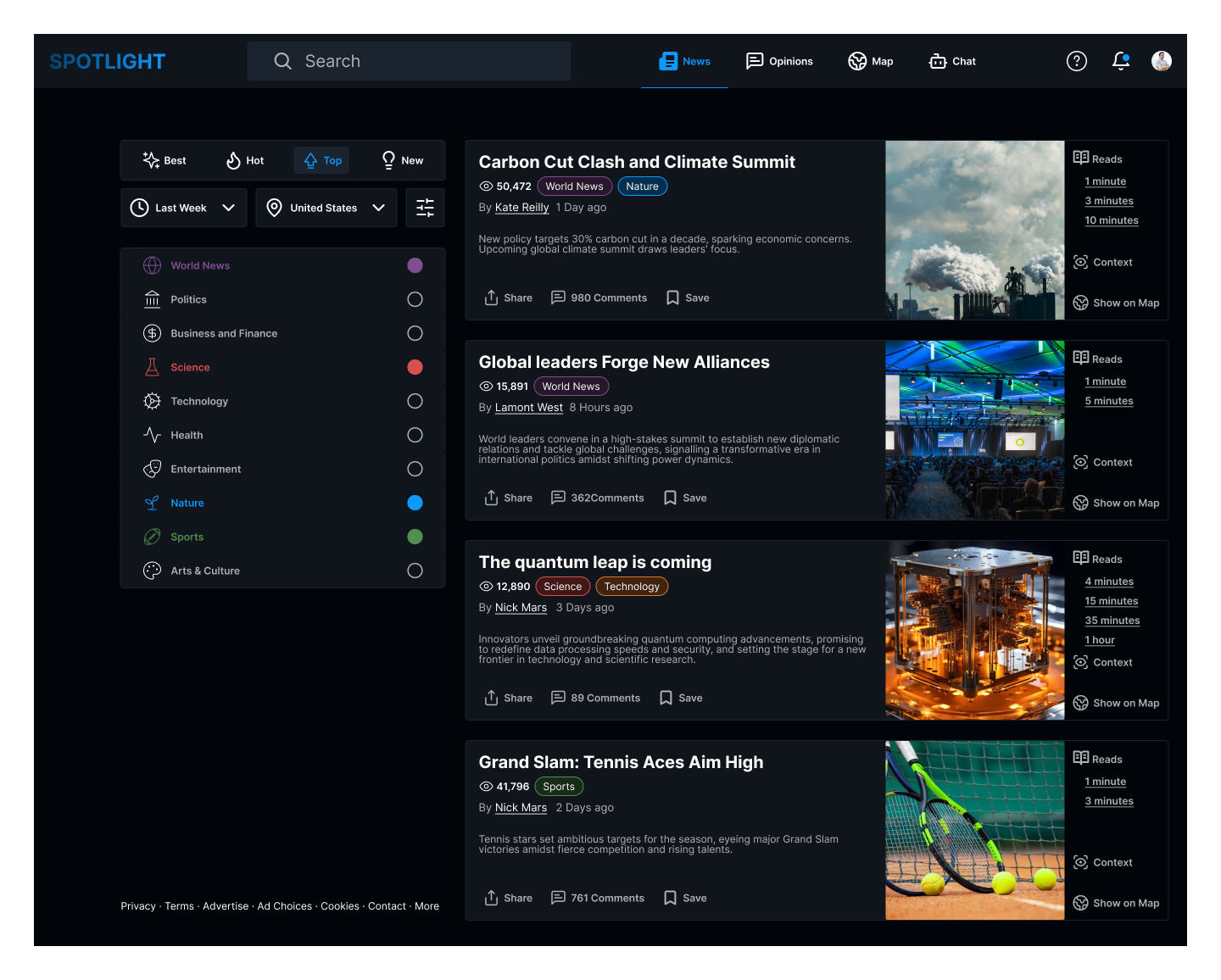The image size is (1221, 980).
Task: Open author Kate Reilly's profile link
Action: [521, 208]
